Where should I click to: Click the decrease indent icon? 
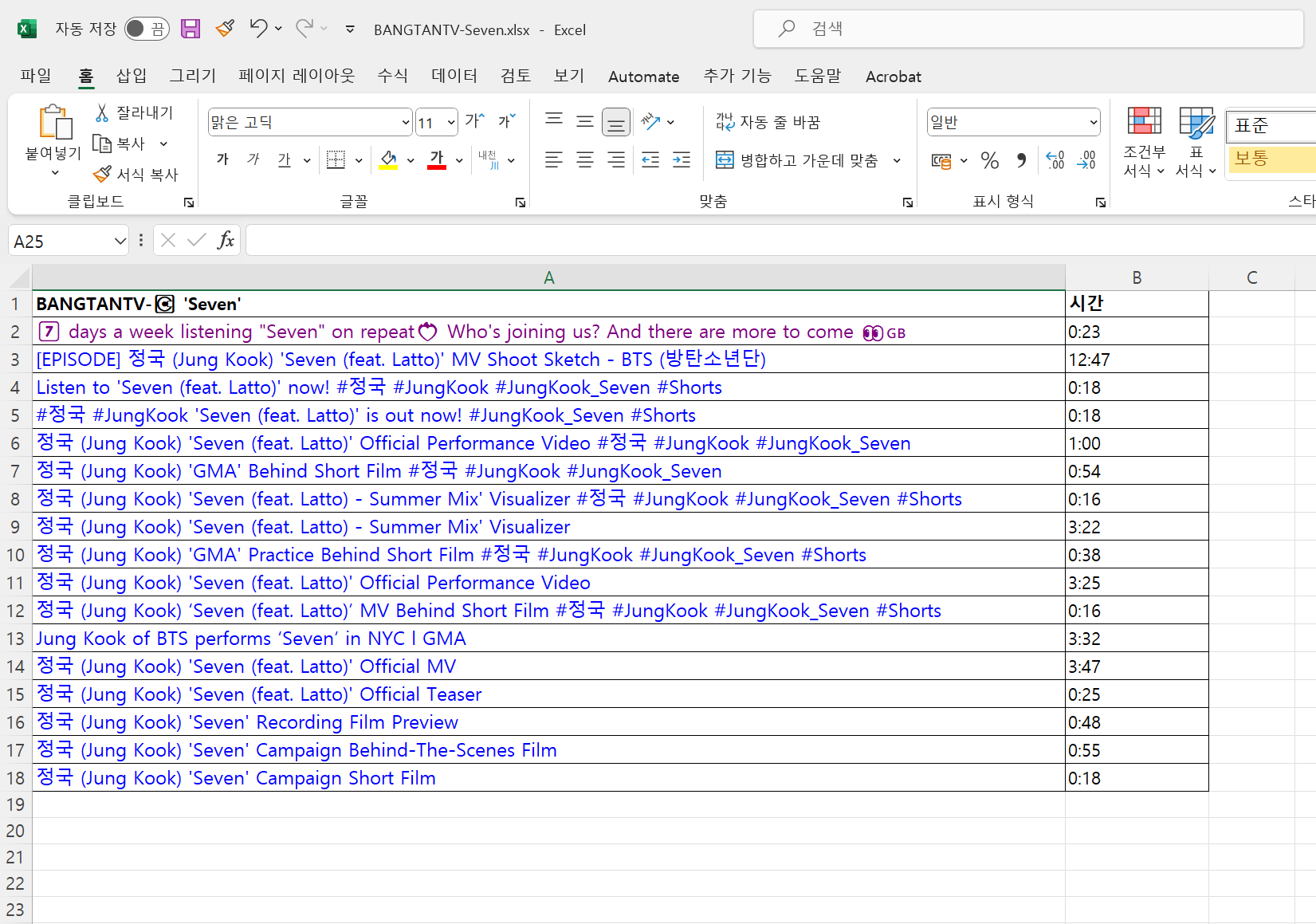(650, 160)
